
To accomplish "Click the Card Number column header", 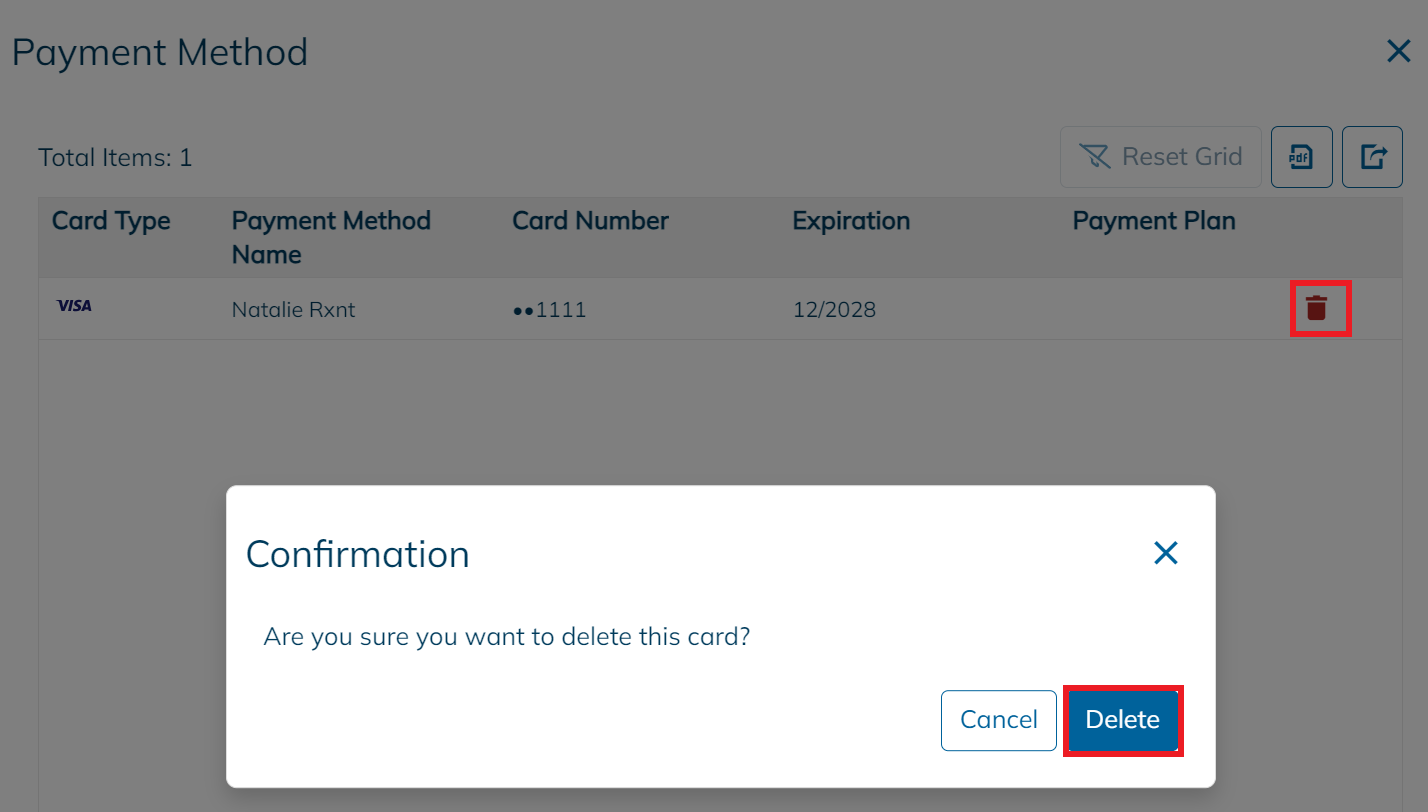I will coord(590,221).
